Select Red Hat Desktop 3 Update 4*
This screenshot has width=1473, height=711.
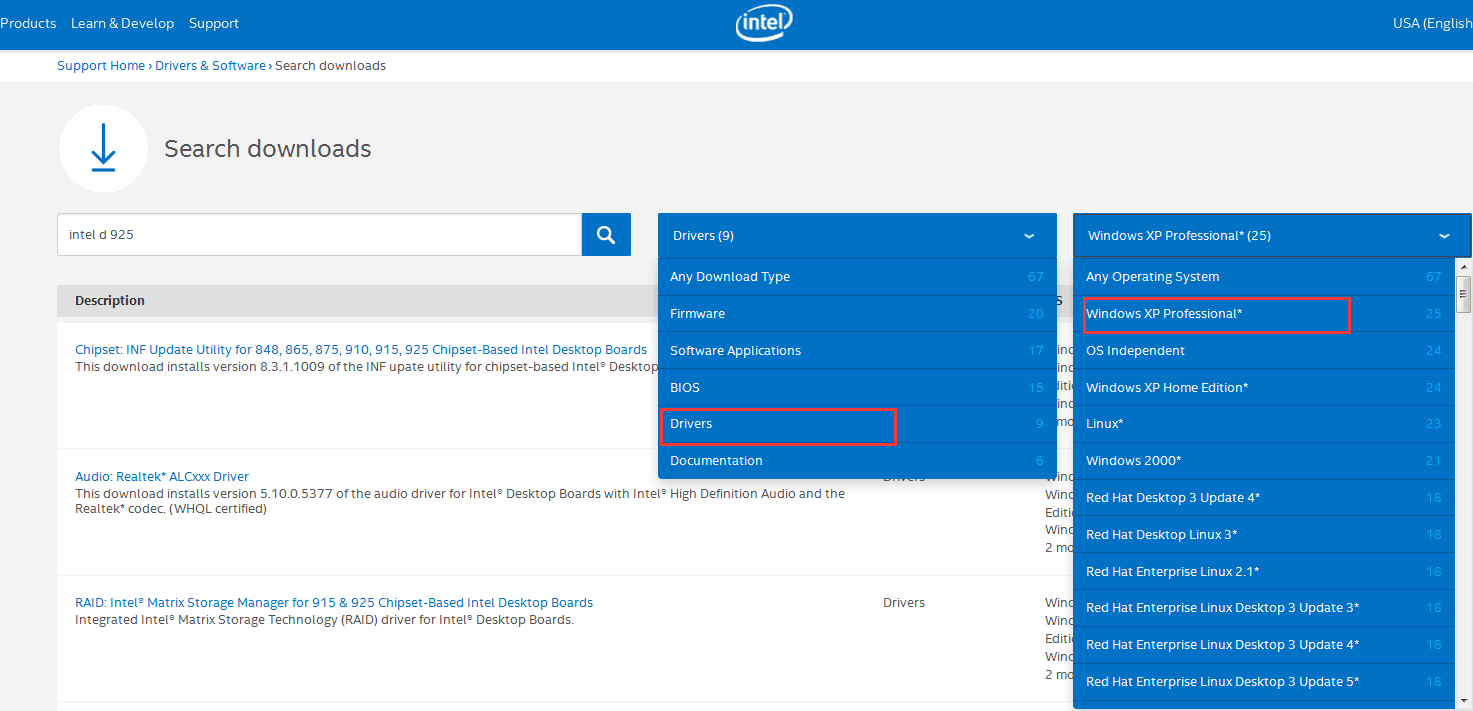[1264, 498]
